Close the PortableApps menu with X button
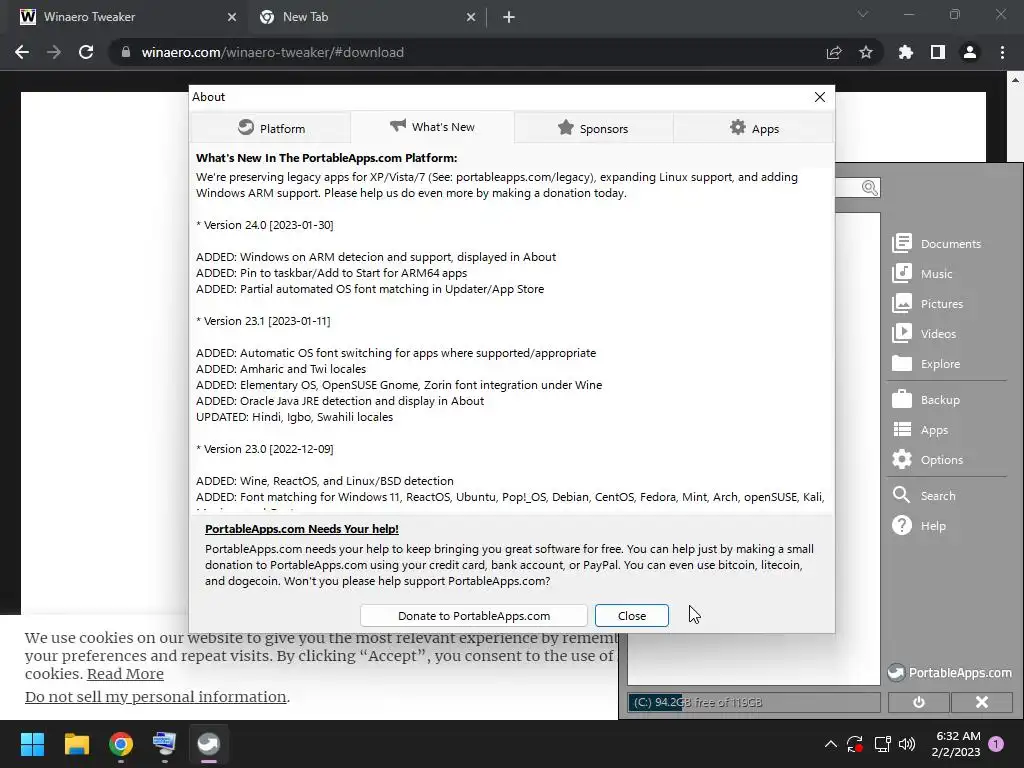This screenshot has height=768, width=1024. 982,702
